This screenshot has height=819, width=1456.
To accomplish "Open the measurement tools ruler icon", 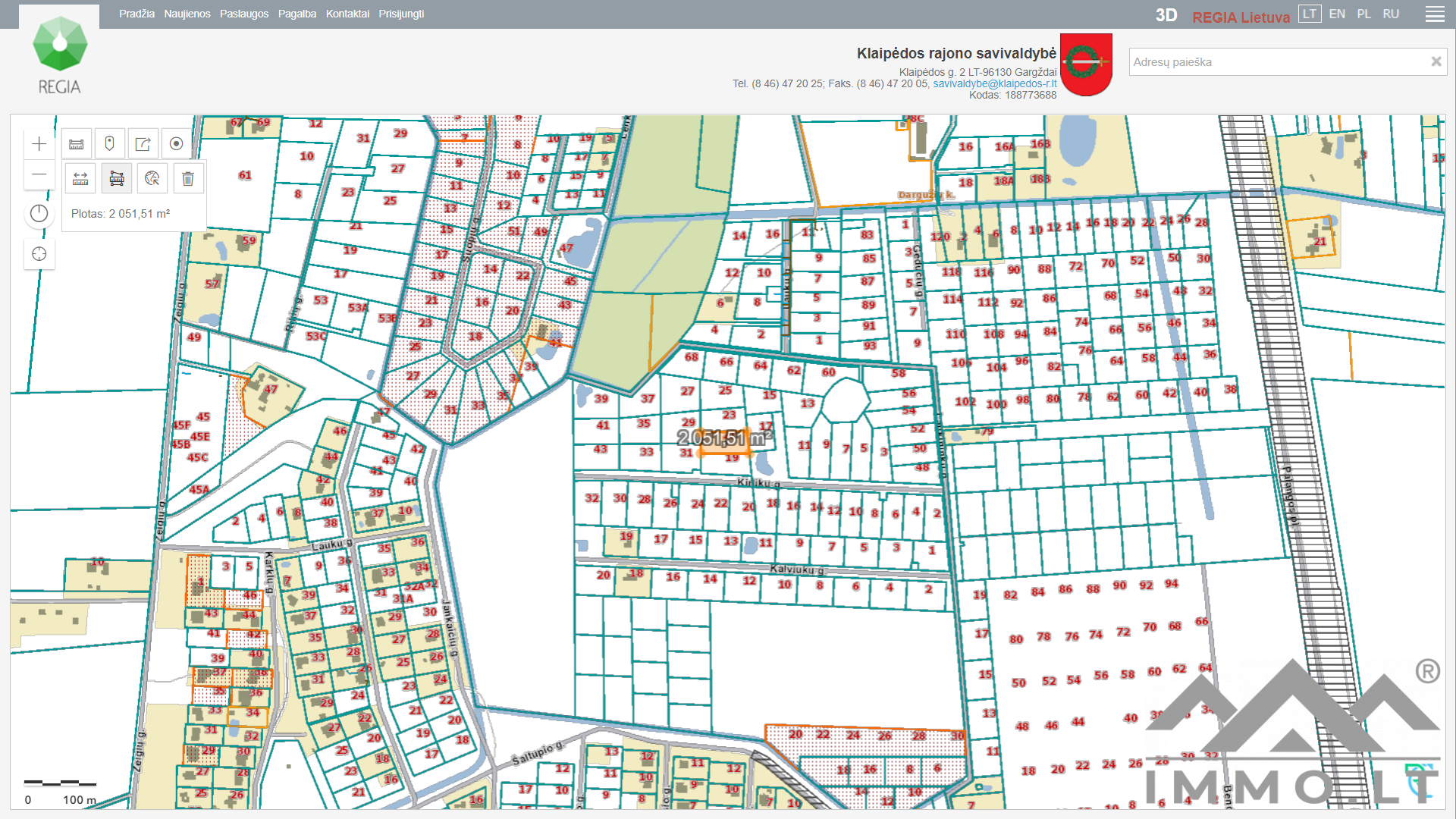I will coord(77,144).
